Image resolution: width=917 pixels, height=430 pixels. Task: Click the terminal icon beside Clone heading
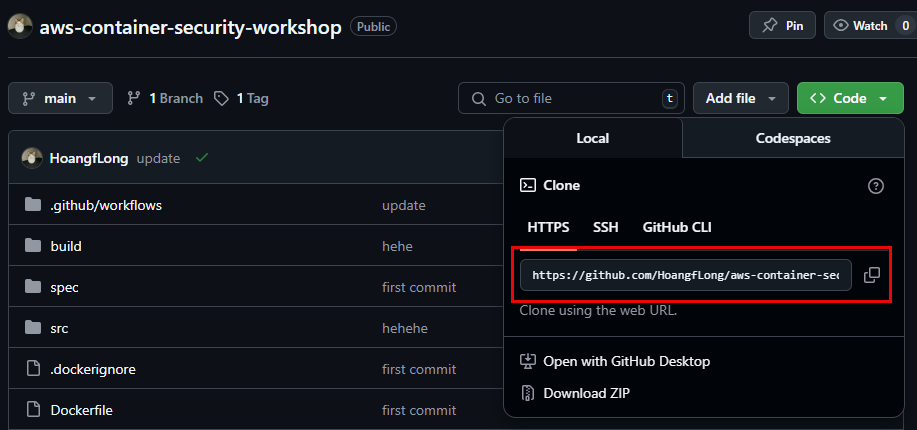(x=528, y=185)
